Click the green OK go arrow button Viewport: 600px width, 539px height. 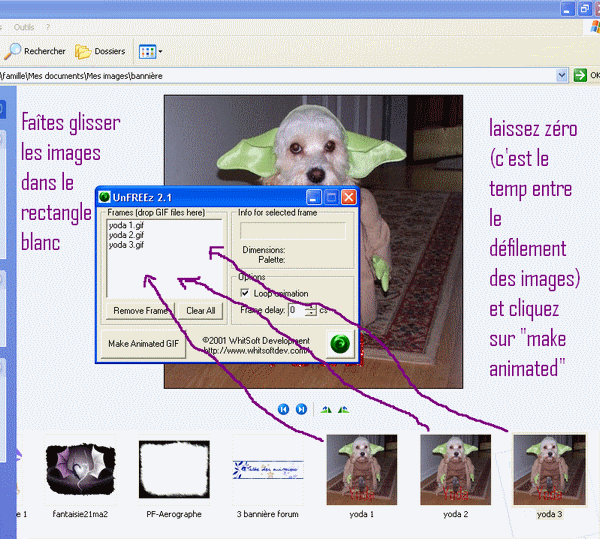tap(580, 75)
